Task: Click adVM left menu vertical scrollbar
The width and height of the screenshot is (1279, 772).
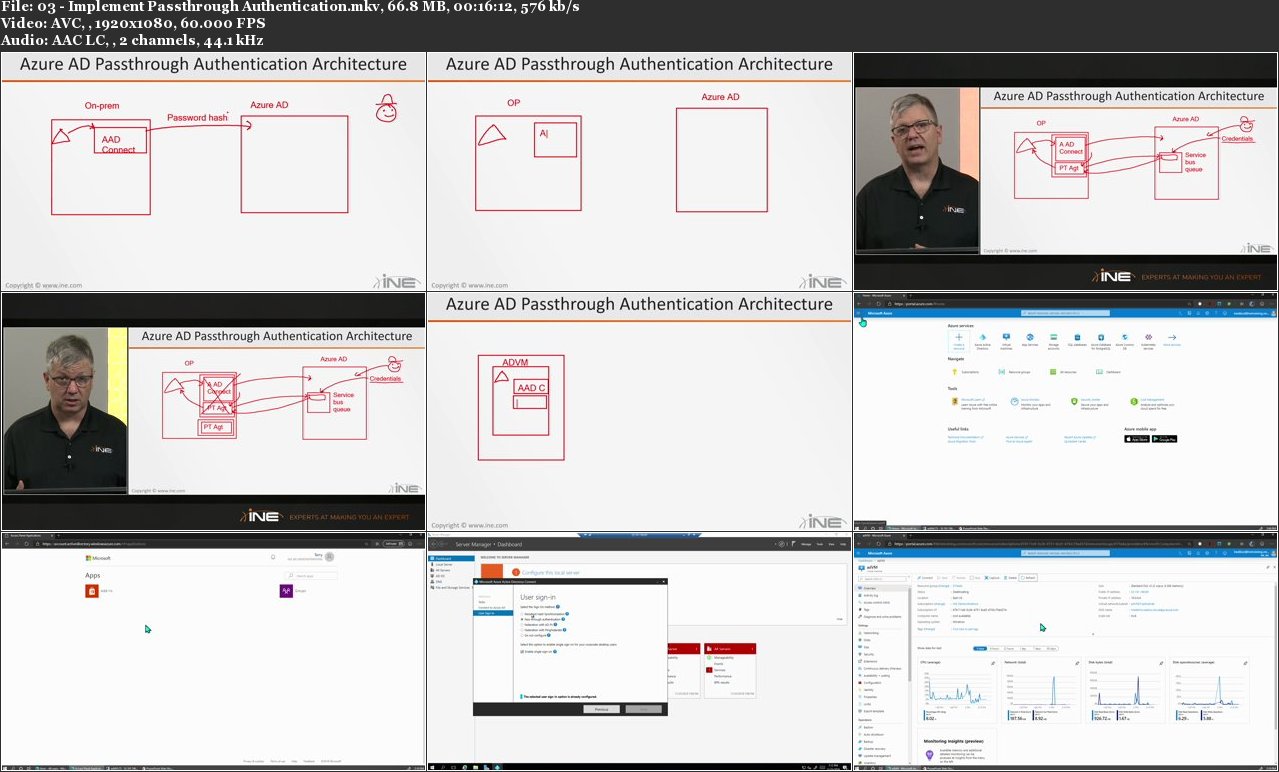Action: pyautogui.click(x=910, y=635)
